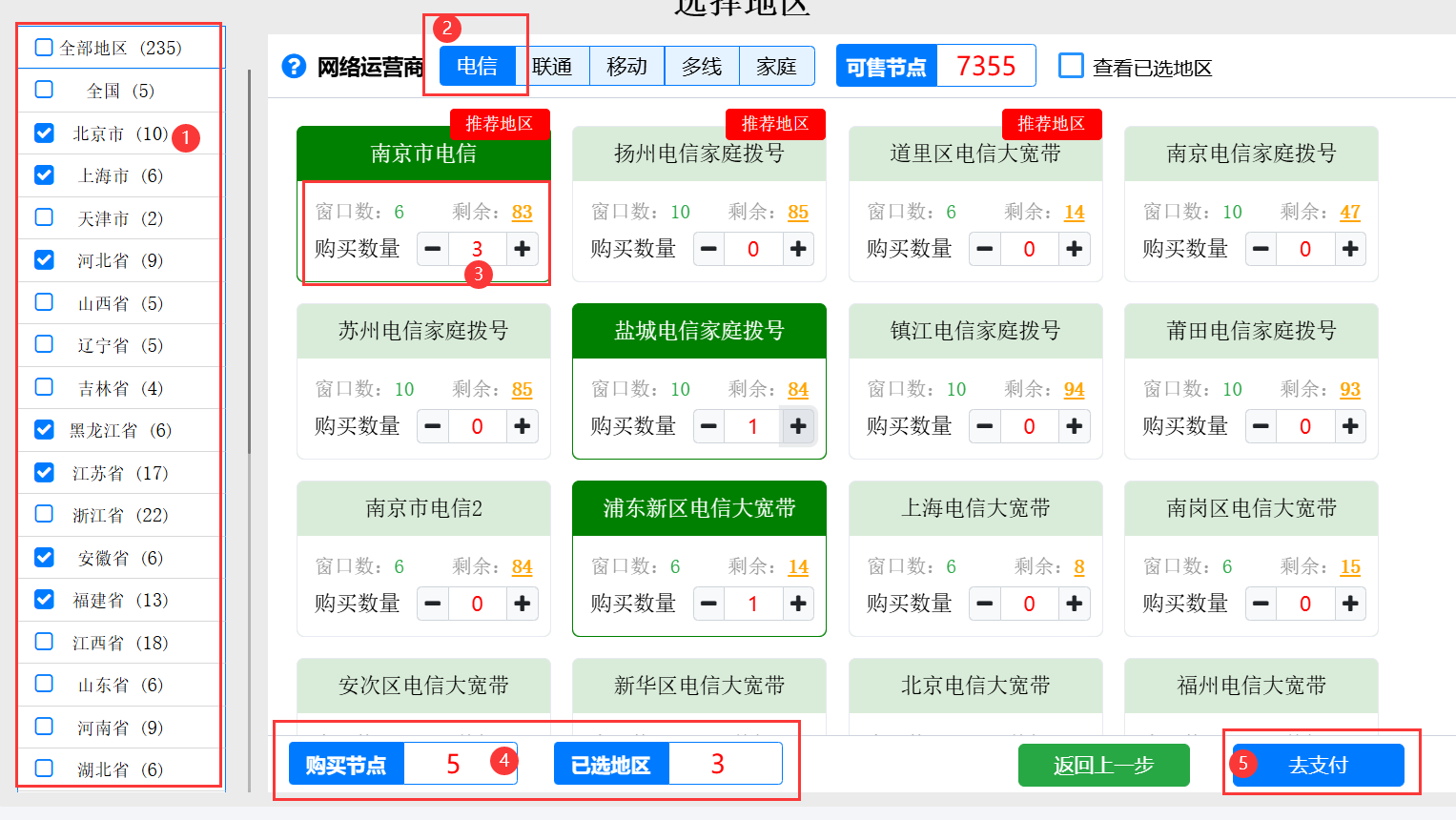1456x820 pixels.
Task: Open the 家庭 network tab
Action: pos(776,66)
